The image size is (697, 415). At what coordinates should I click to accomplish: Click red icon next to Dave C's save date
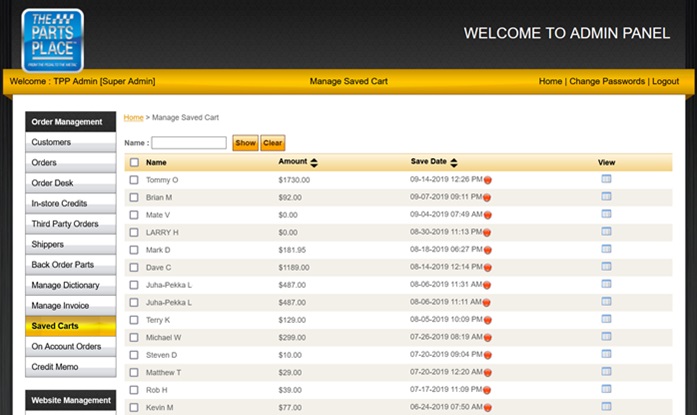pos(488,267)
